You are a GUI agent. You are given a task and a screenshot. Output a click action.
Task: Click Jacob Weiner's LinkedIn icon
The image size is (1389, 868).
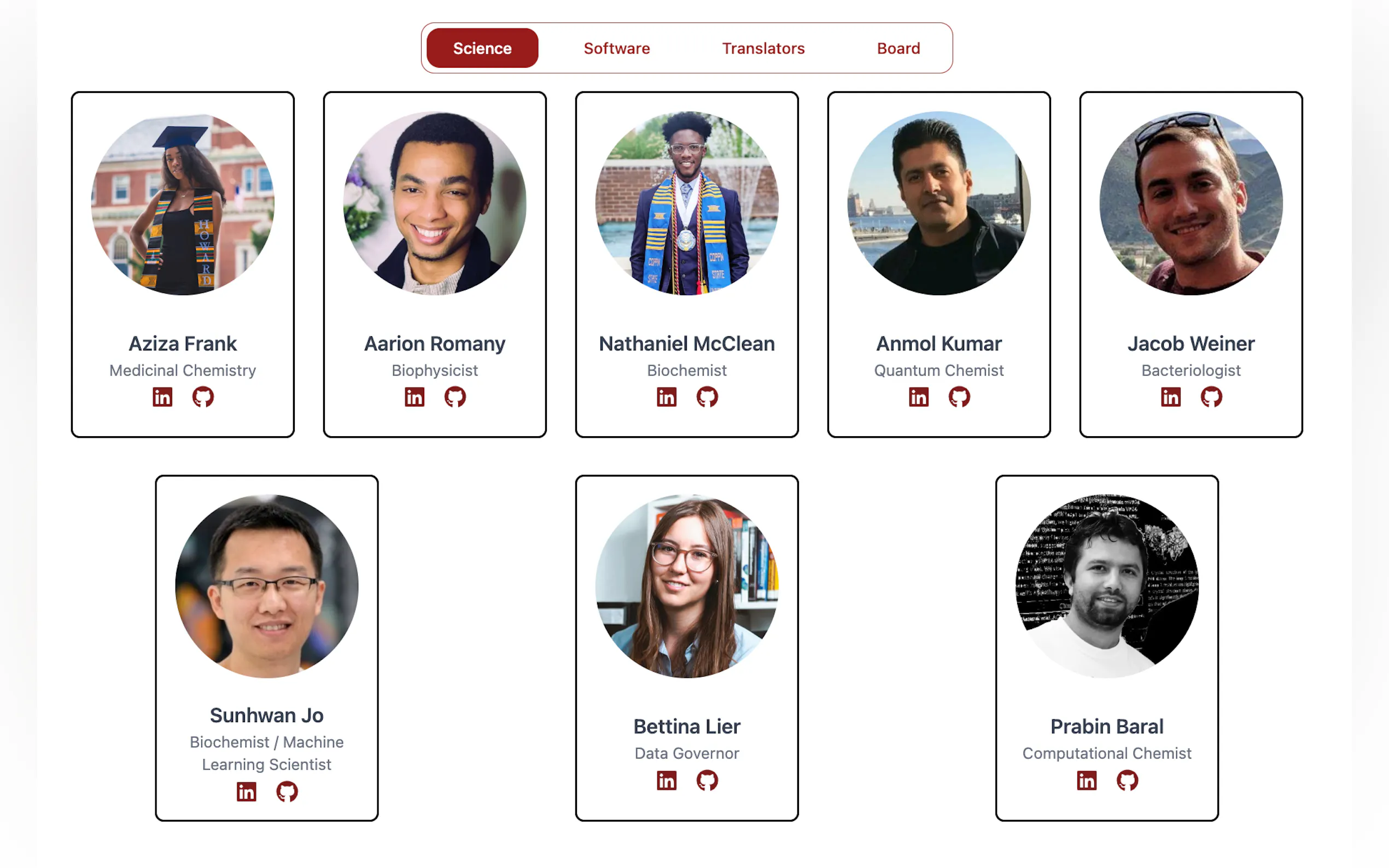click(x=1170, y=397)
